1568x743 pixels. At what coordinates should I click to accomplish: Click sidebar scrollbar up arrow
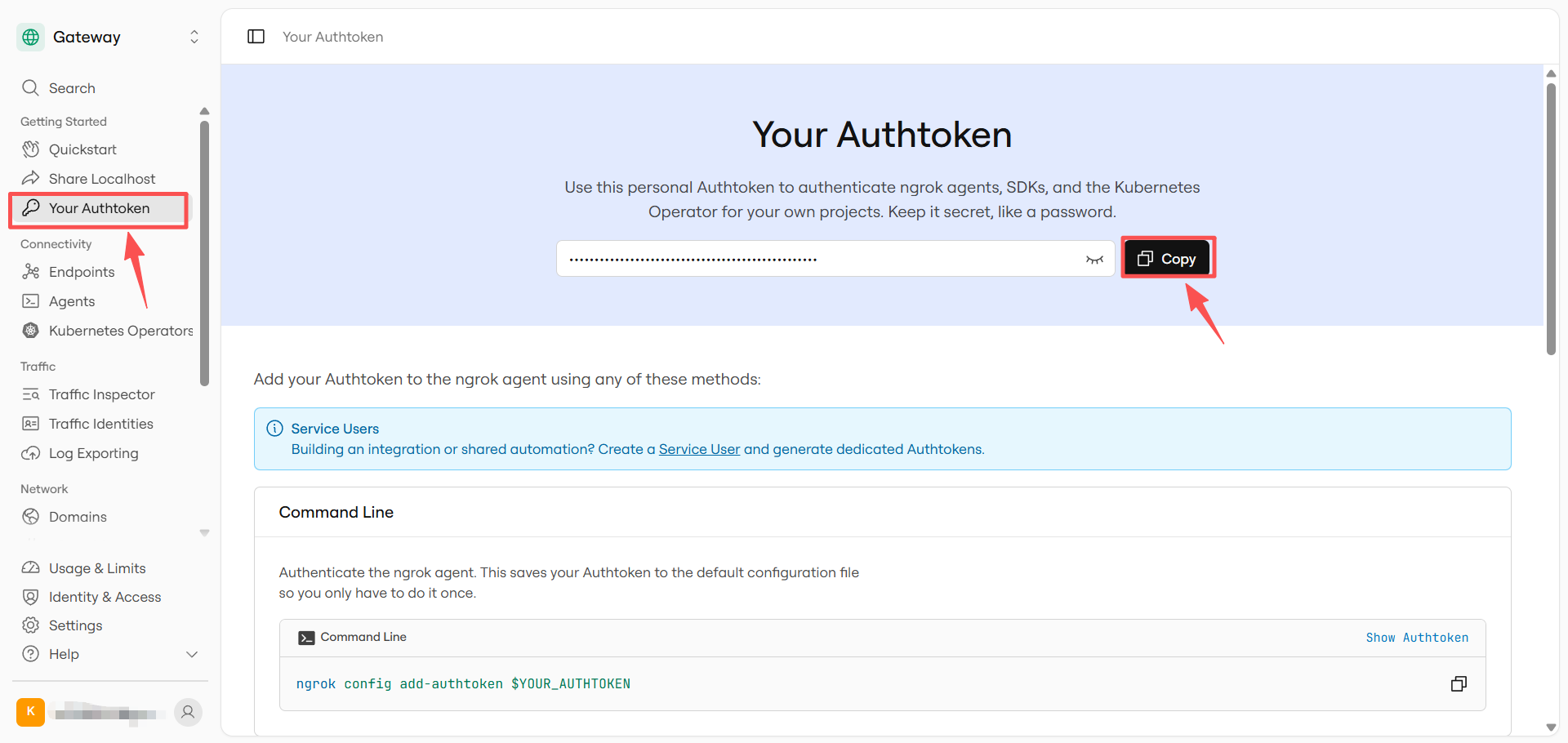[204, 111]
